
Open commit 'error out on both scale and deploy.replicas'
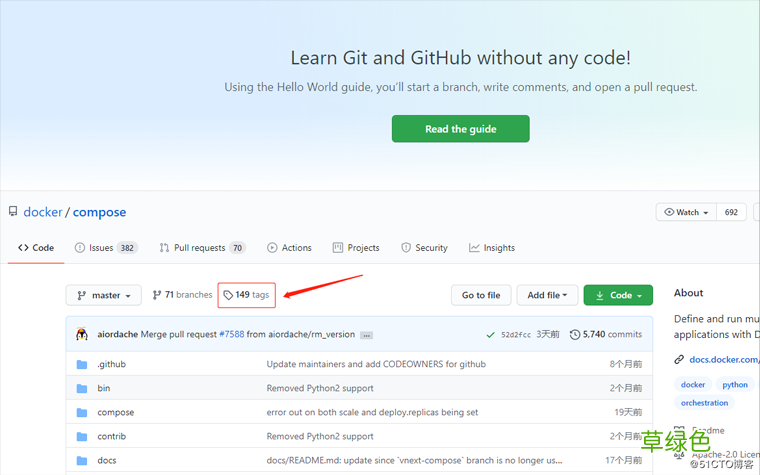[372, 412]
